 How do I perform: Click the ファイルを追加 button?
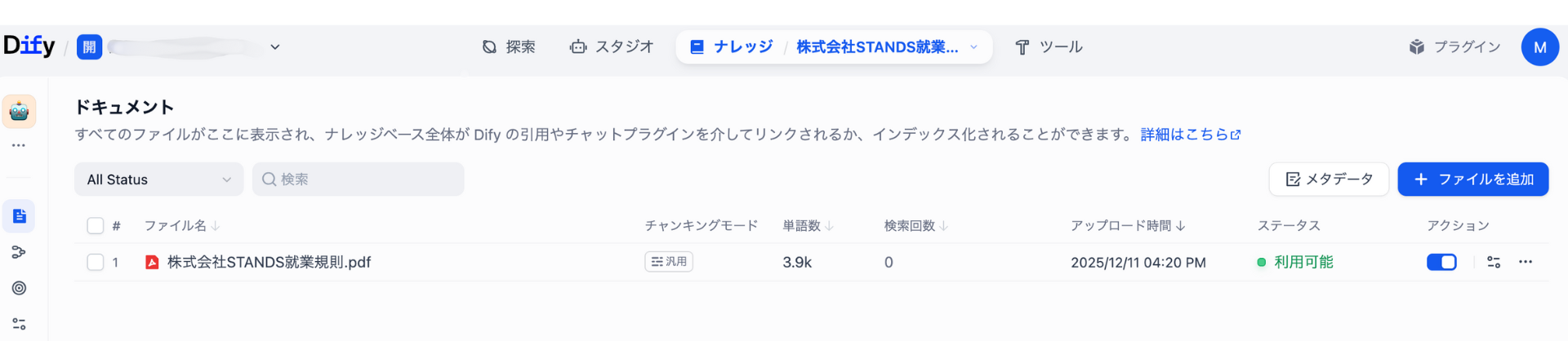click(1472, 179)
